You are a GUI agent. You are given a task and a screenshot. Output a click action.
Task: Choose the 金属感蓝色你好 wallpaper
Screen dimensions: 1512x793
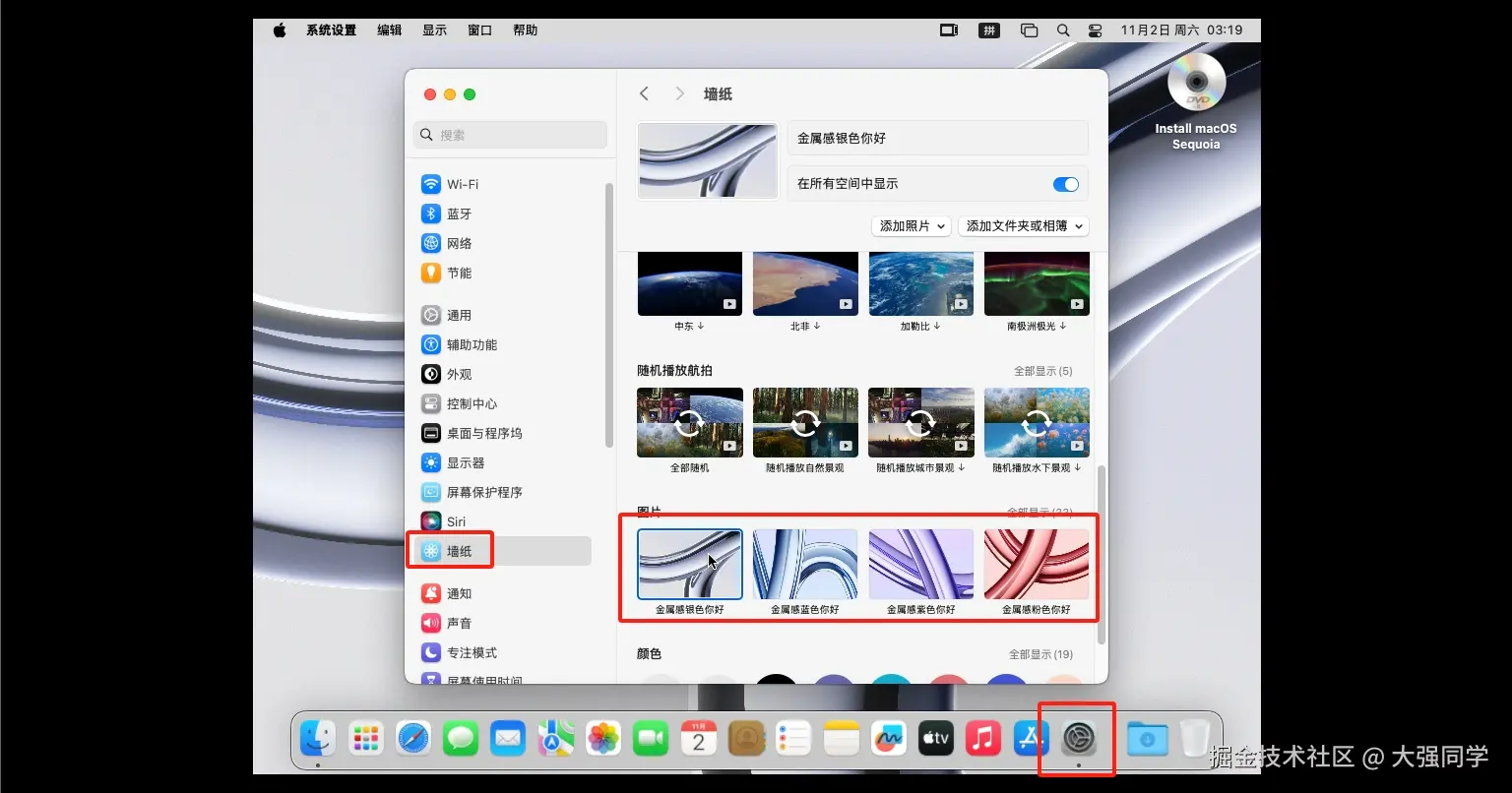pyautogui.click(x=805, y=565)
